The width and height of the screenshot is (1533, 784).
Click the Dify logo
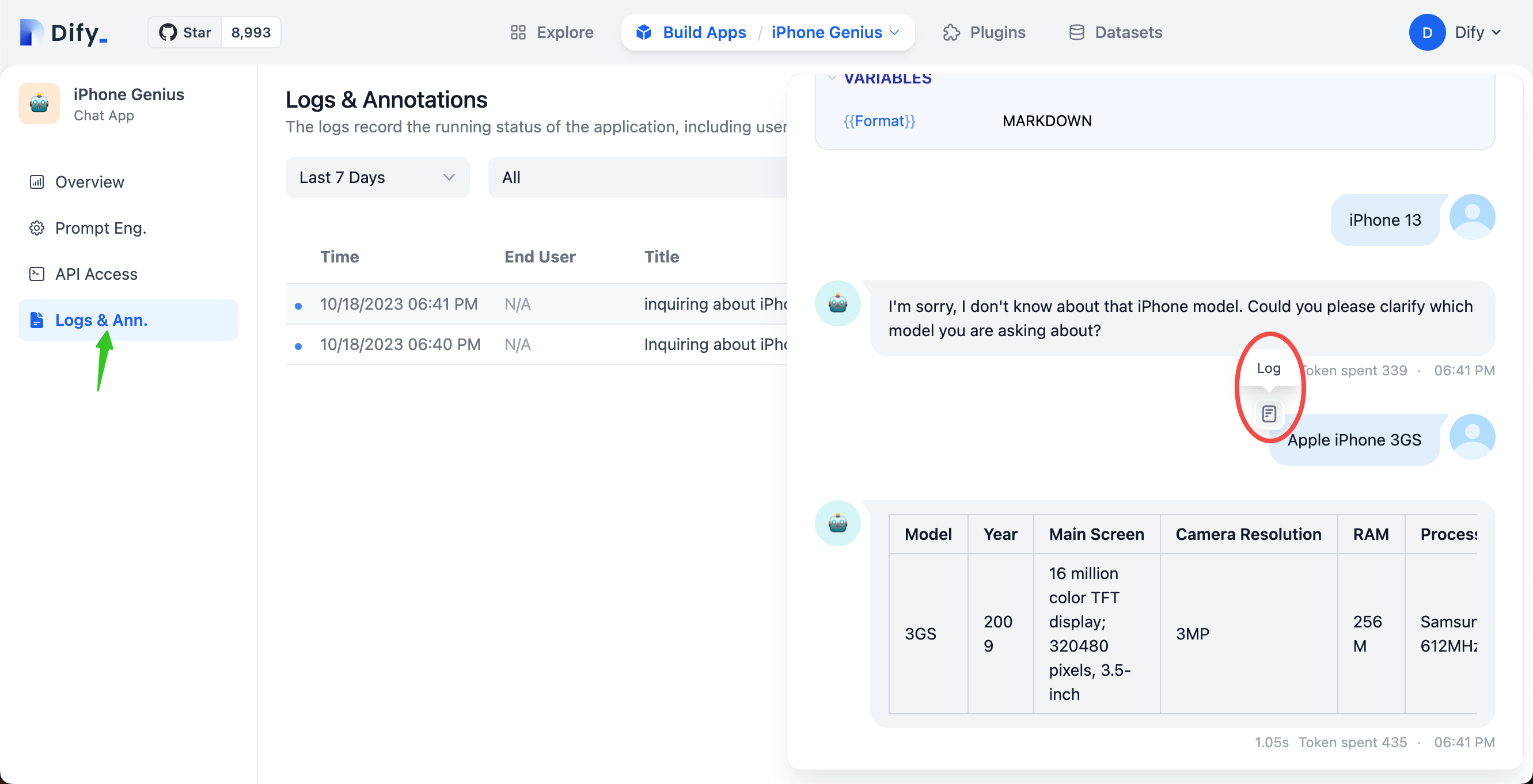tap(64, 32)
